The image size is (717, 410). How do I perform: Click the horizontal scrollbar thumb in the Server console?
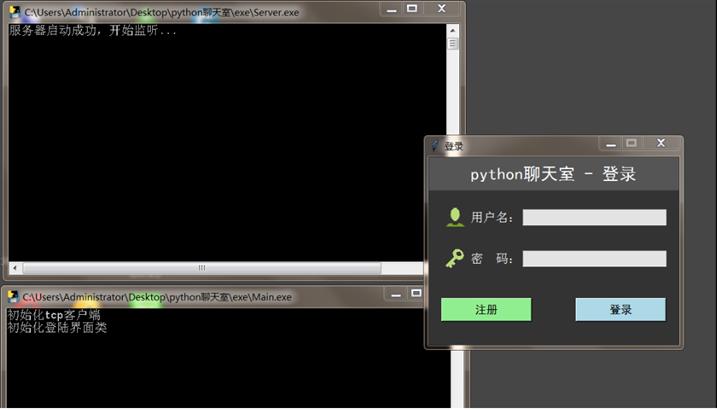[x=201, y=268]
